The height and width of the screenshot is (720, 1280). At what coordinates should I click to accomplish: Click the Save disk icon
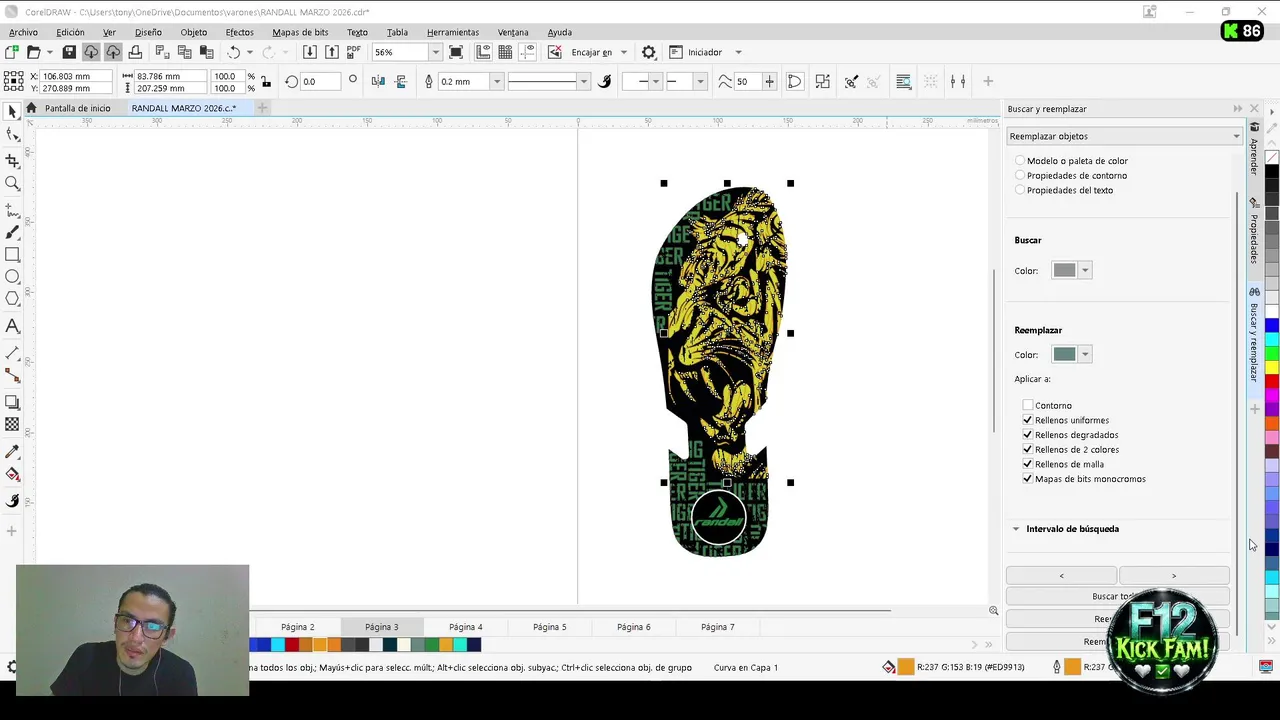pyautogui.click(x=69, y=52)
